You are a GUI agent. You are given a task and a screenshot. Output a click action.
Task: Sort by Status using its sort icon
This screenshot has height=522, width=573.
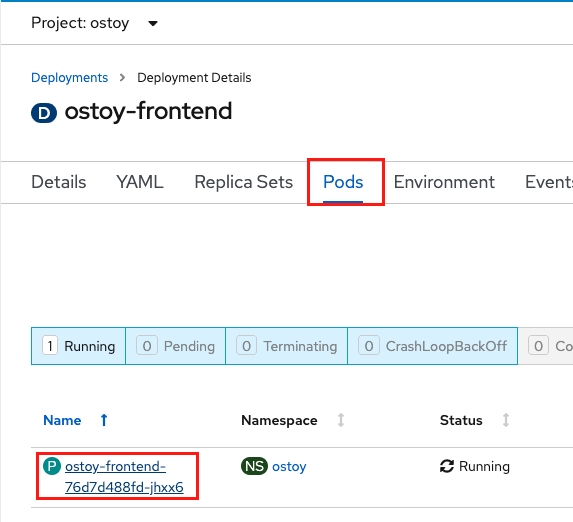tap(506, 420)
